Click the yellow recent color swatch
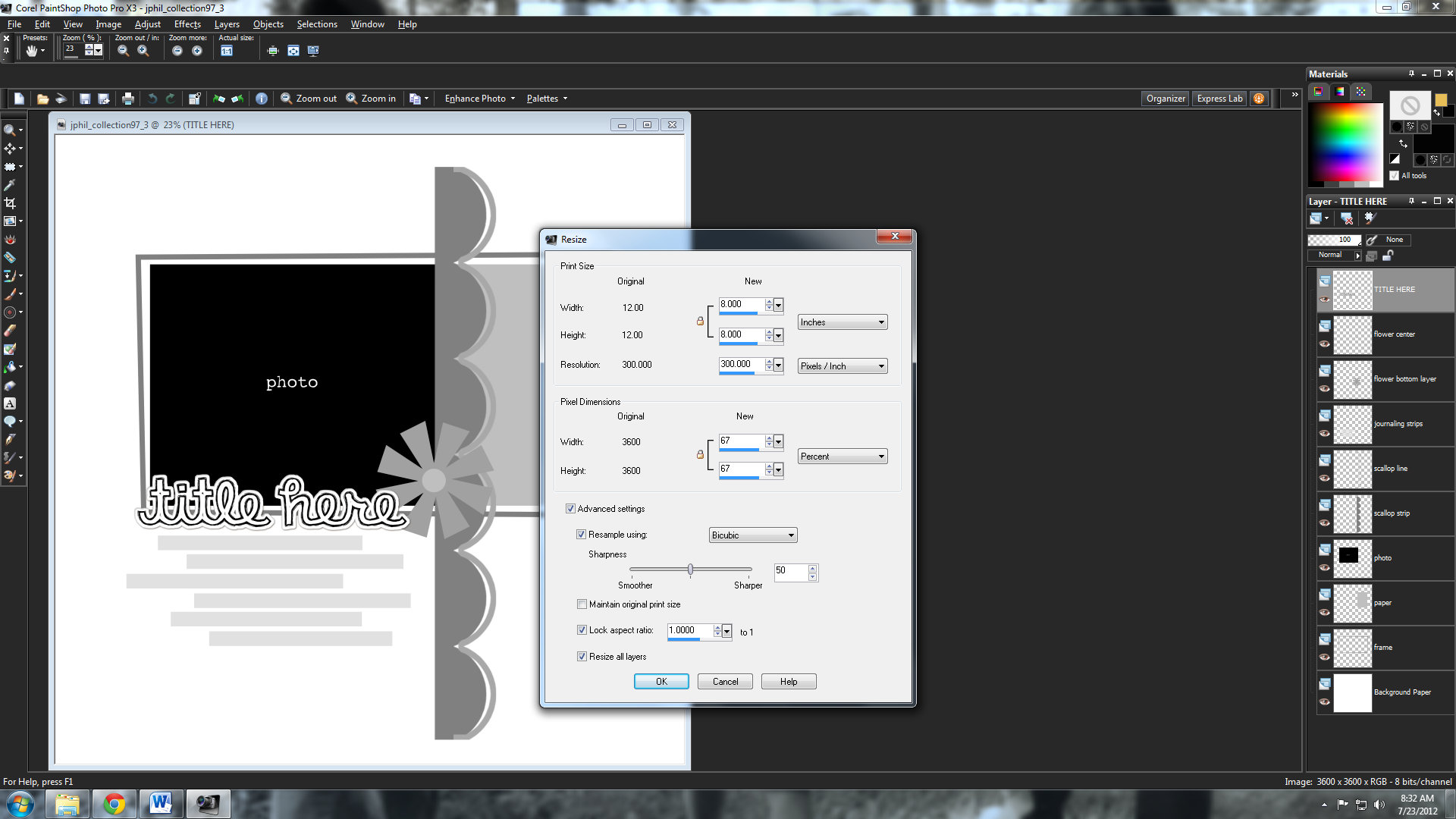1456x819 pixels. 1441,100
